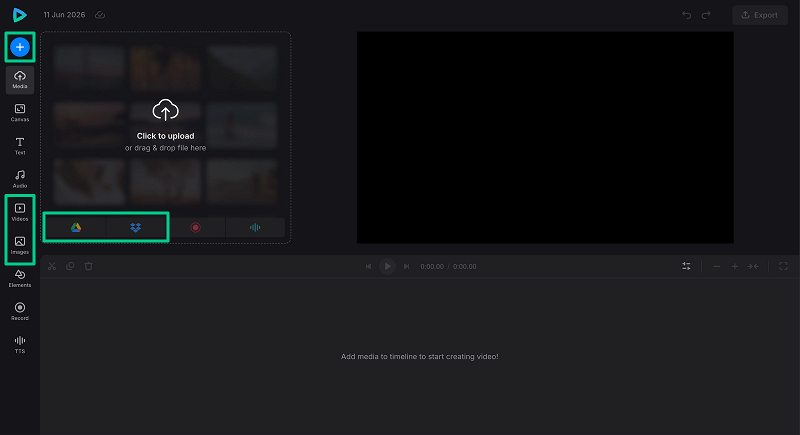
Task: Click the blue plus add button
Action: [20, 47]
